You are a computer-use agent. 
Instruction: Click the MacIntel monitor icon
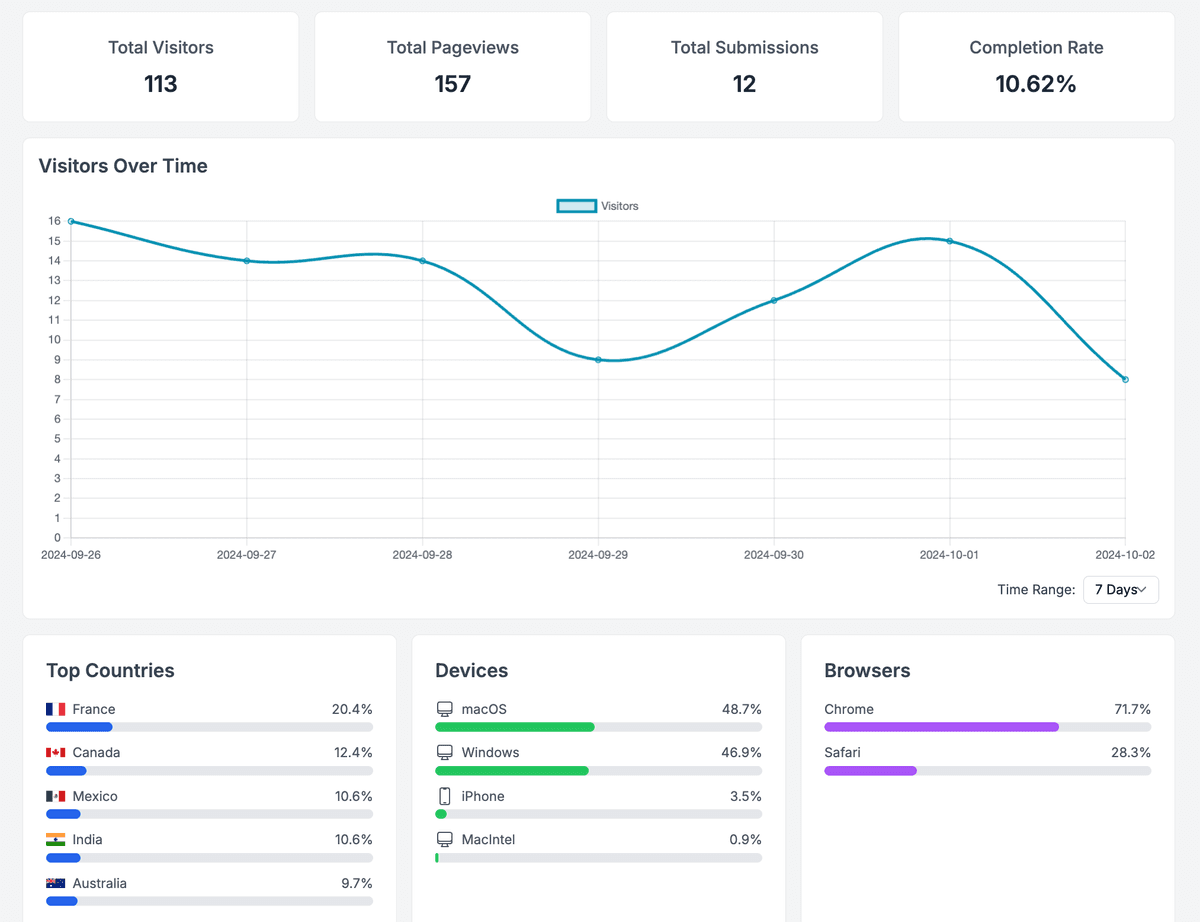(x=445, y=840)
